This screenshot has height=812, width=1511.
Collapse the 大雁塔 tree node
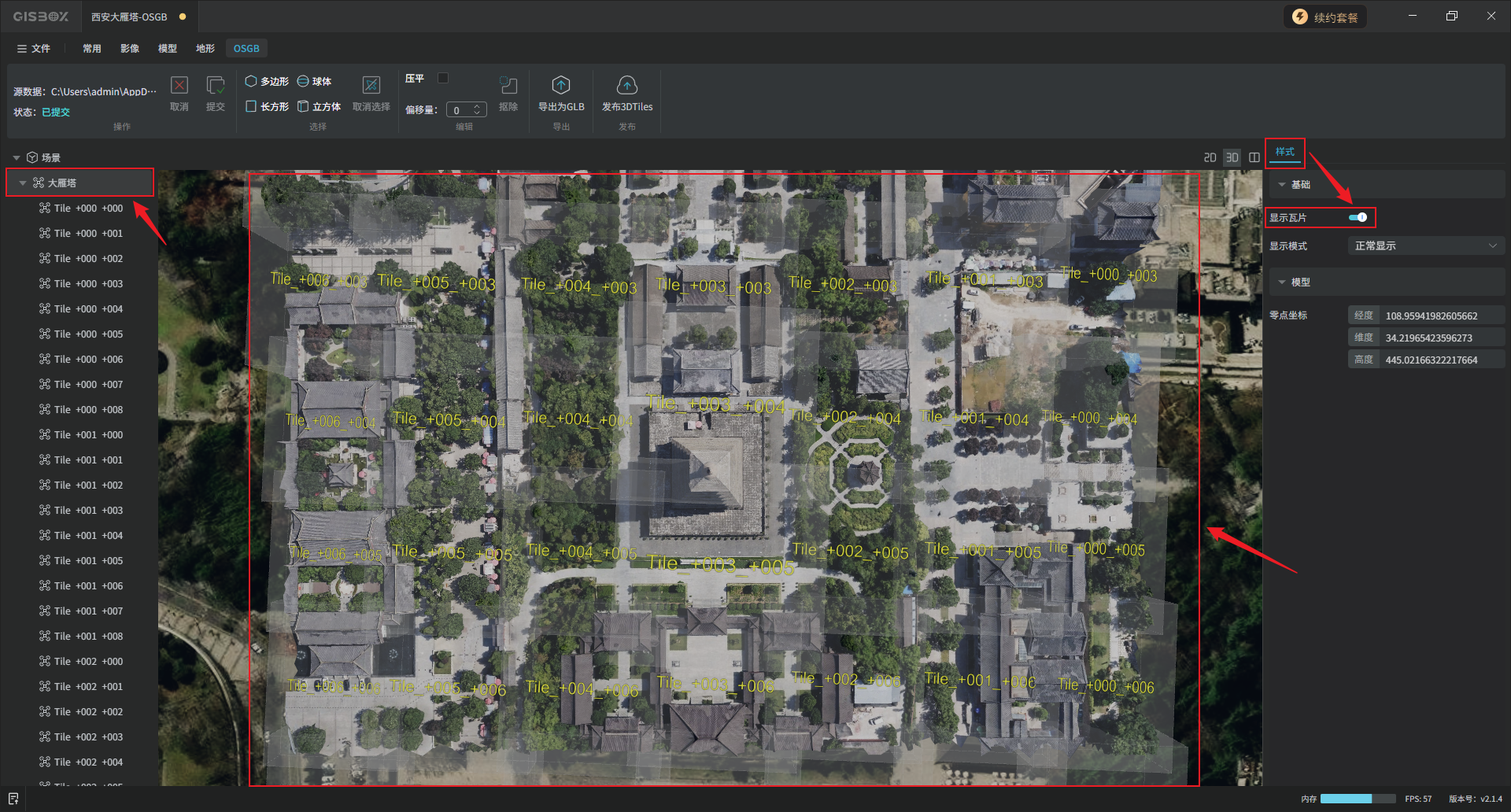tap(23, 183)
